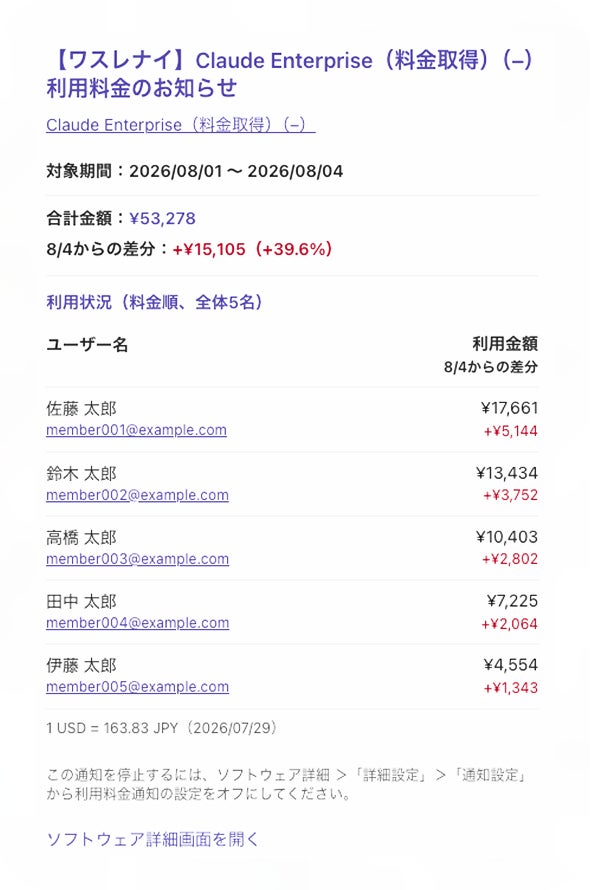Click the user name 佐藤 太郎

[81, 409]
